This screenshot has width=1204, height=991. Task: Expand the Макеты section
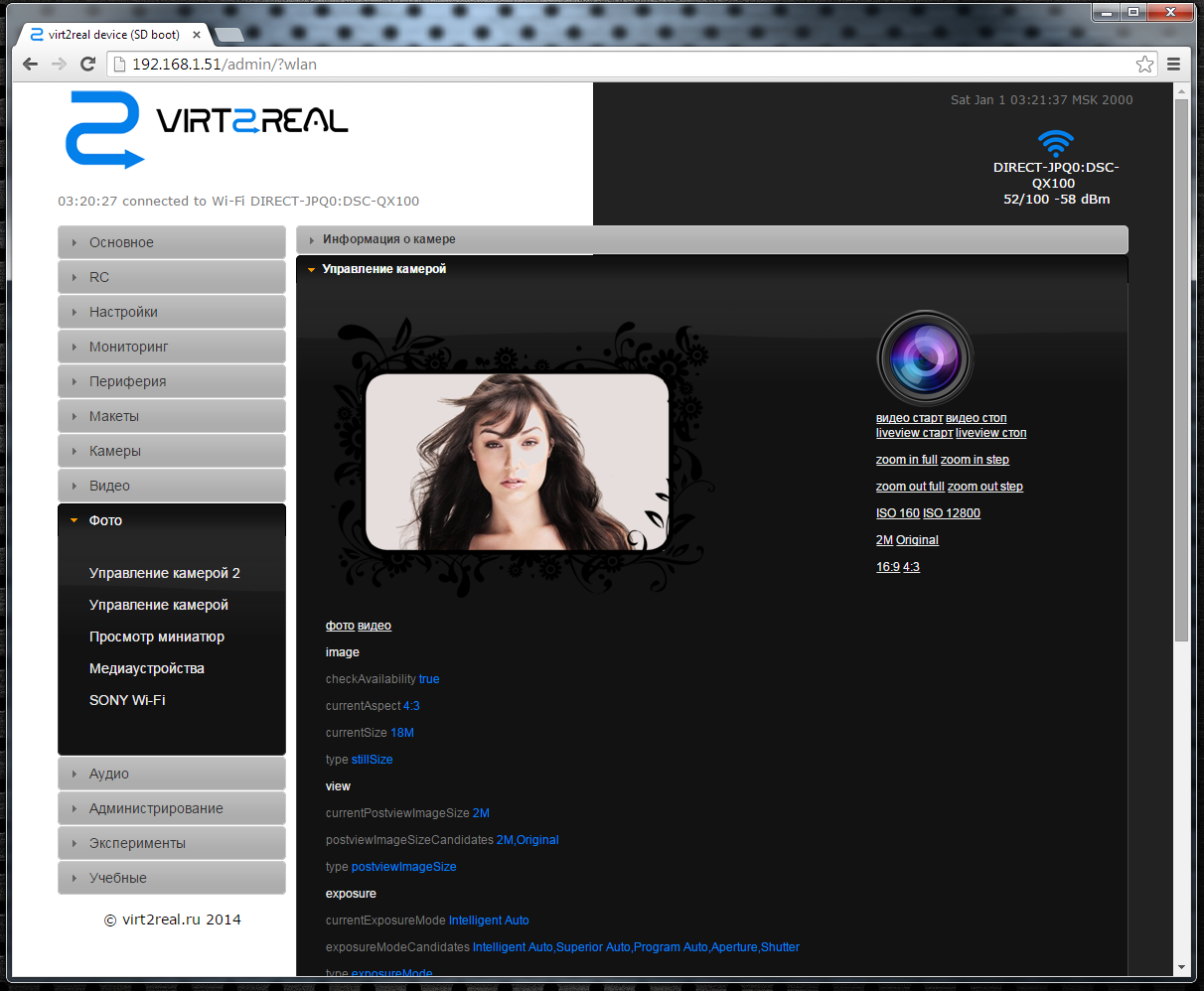[x=172, y=416]
